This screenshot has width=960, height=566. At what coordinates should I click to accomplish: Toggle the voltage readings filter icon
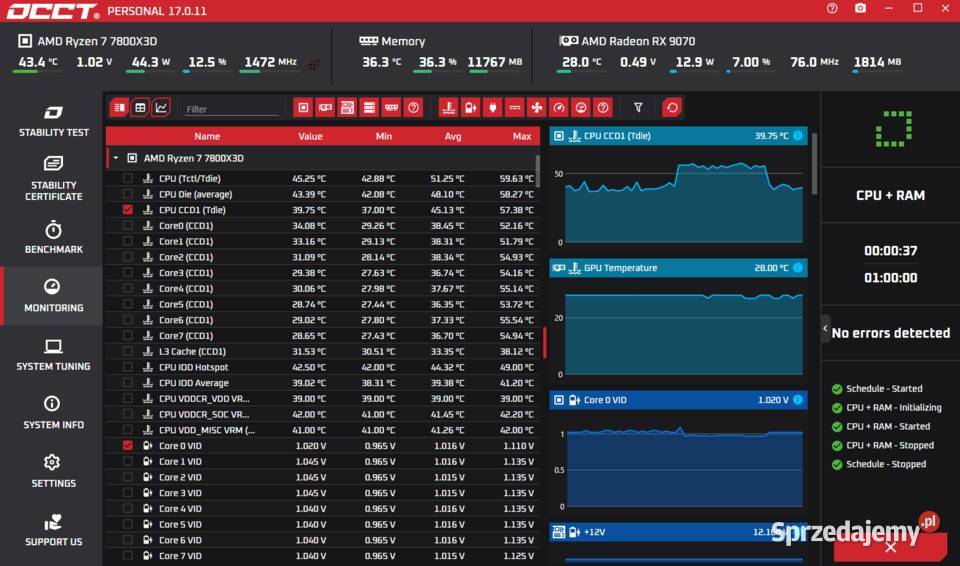pos(471,108)
